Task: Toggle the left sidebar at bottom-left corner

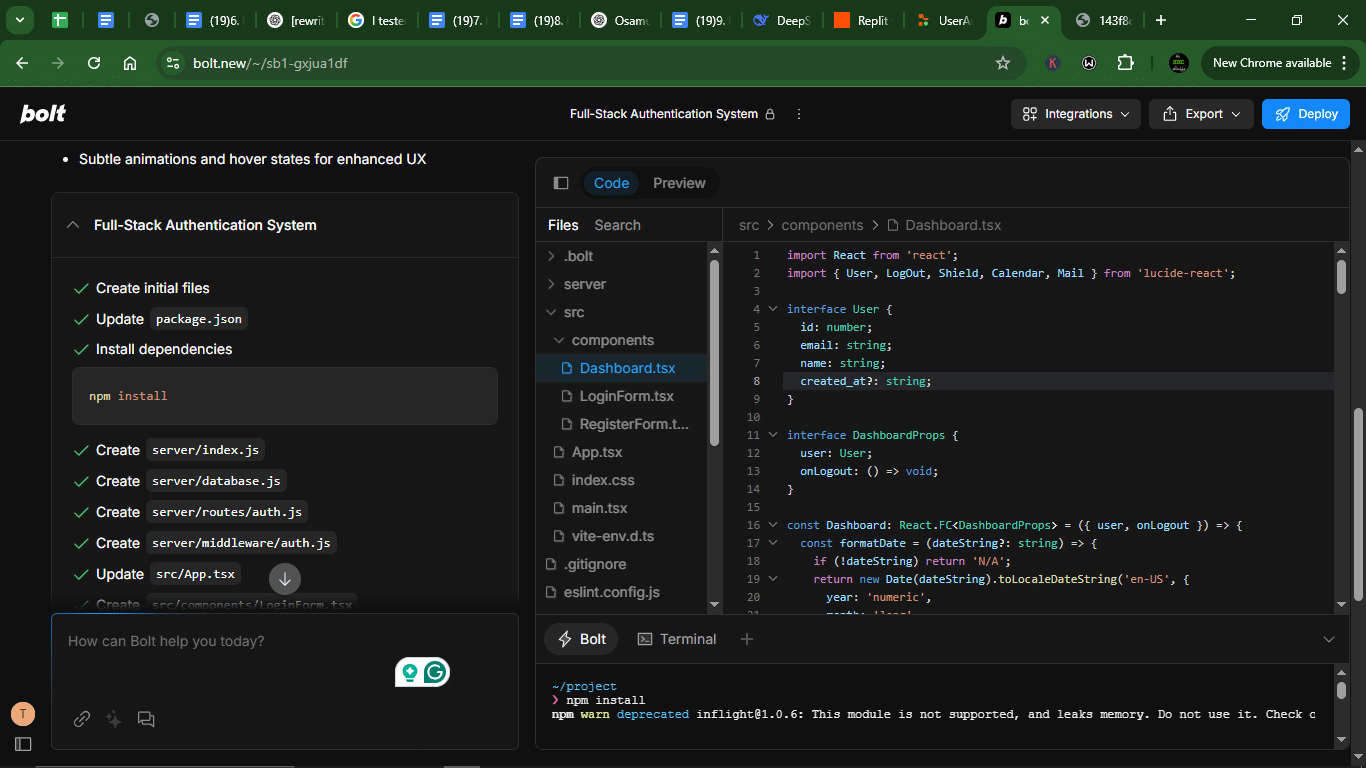Action: pyautogui.click(x=23, y=744)
